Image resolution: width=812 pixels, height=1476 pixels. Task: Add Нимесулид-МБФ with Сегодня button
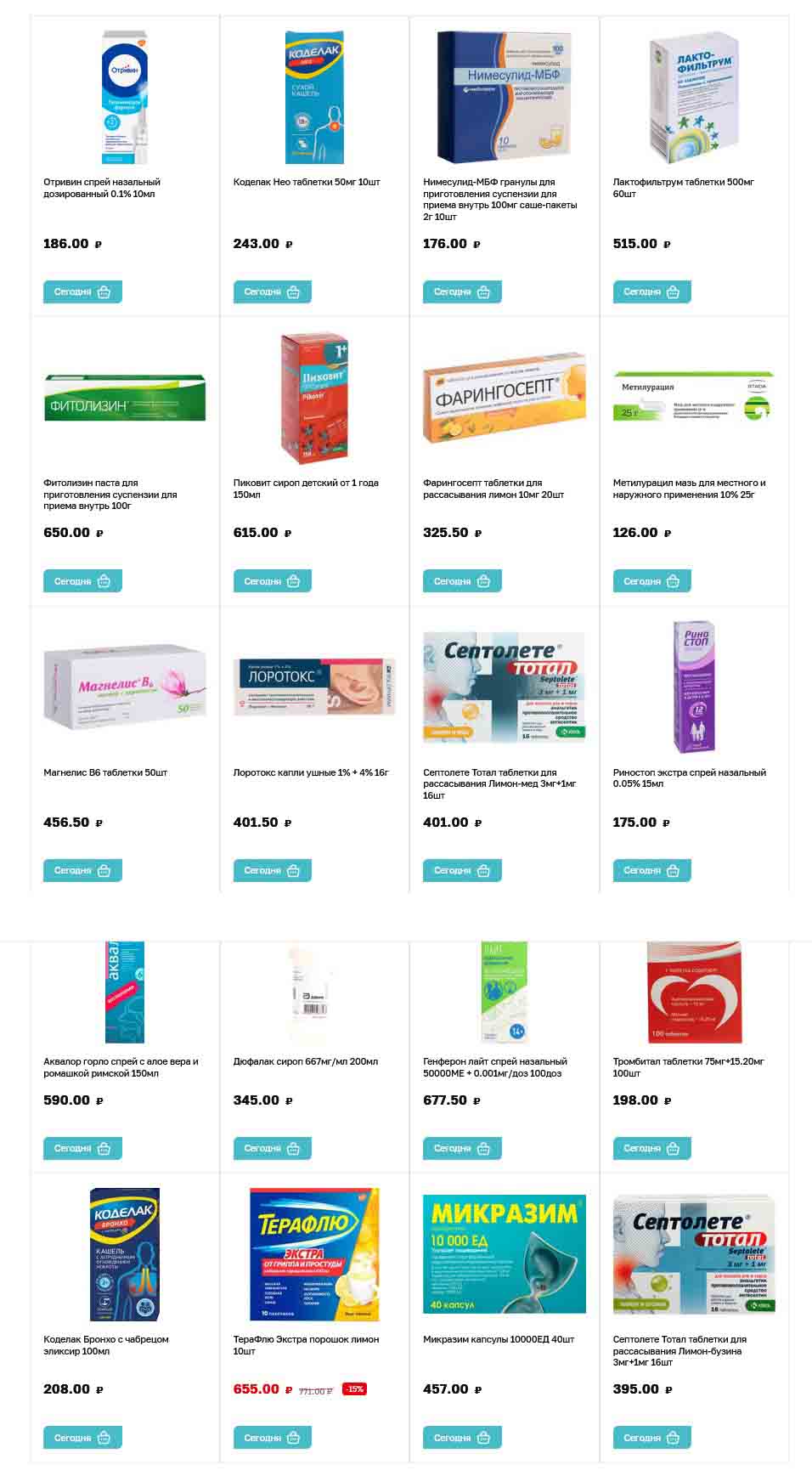click(x=462, y=292)
